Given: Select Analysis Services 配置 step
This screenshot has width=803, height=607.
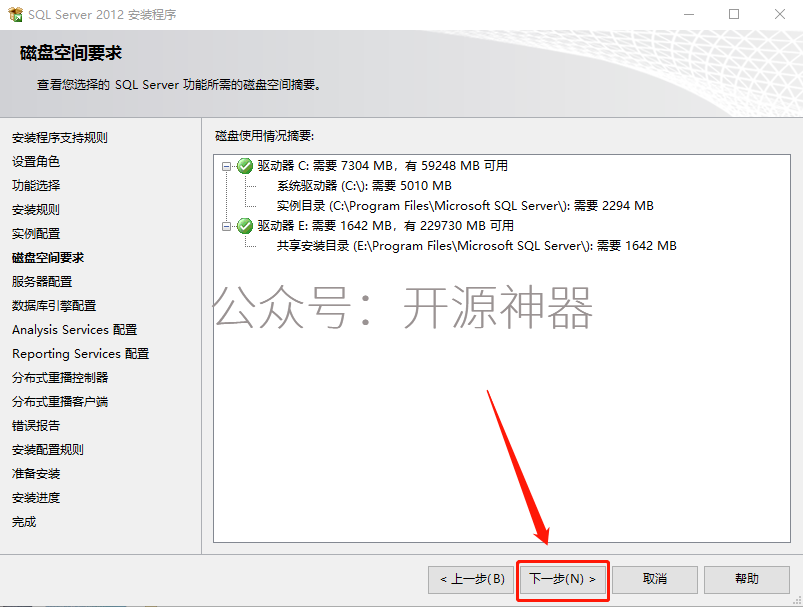Looking at the screenshot, I should [75, 330].
